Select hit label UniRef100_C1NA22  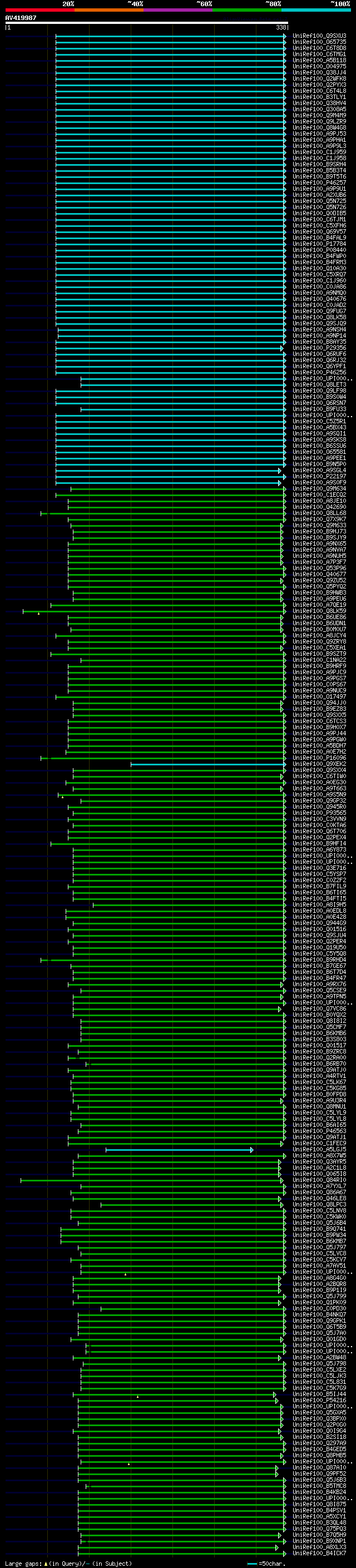[x=319, y=660]
